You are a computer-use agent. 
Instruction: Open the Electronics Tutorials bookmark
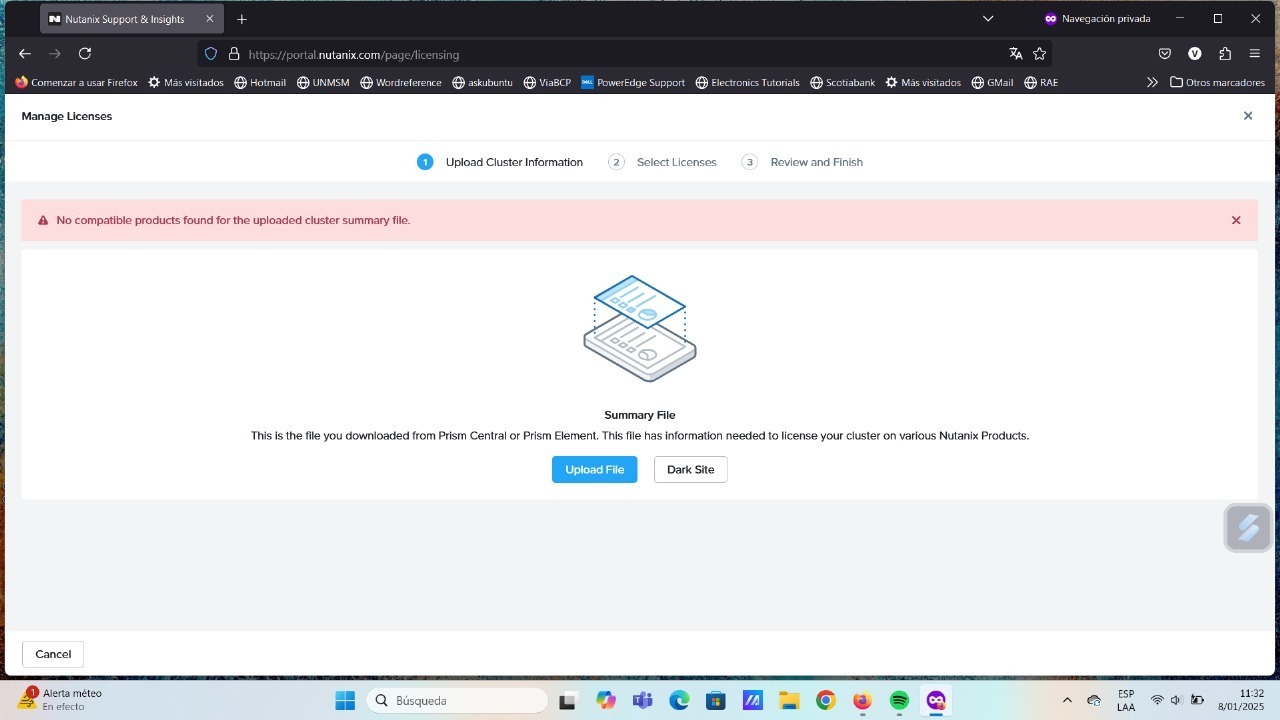(x=747, y=83)
